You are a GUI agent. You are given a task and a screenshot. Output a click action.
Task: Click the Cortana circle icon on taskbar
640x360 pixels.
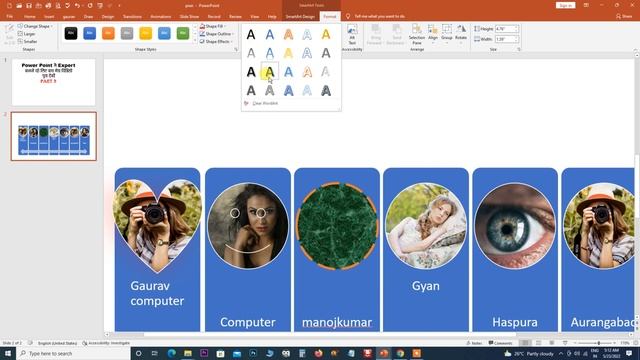[x=138, y=353]
